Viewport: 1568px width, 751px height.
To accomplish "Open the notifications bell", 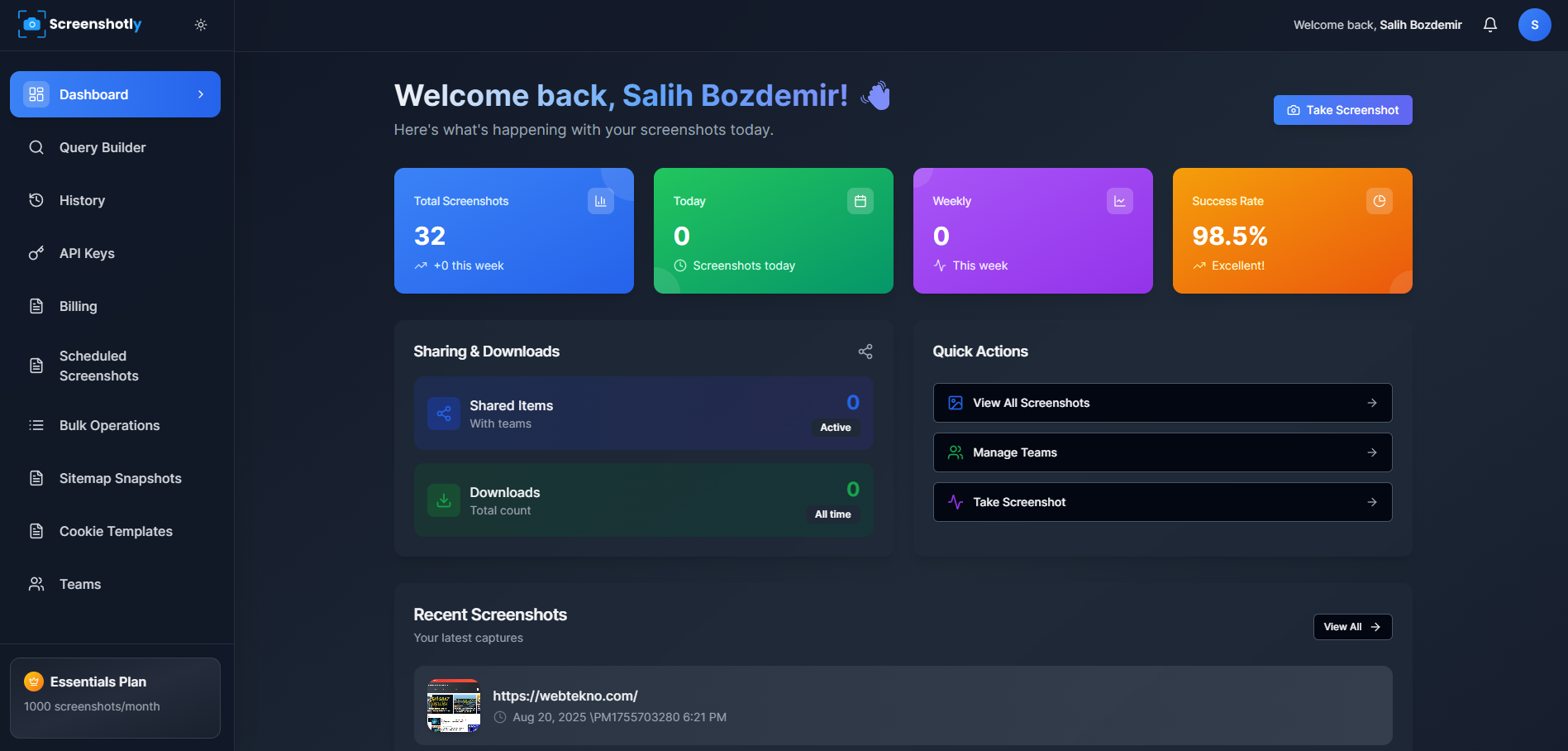I will pyautogui.click(x=1489, y=25).
